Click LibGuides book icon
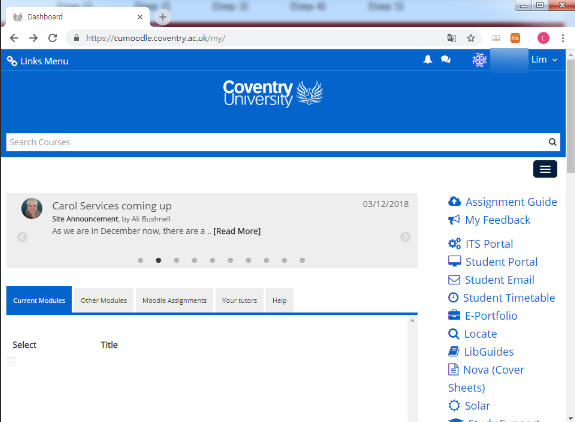The image size is (575, 422). pos(454,351)
